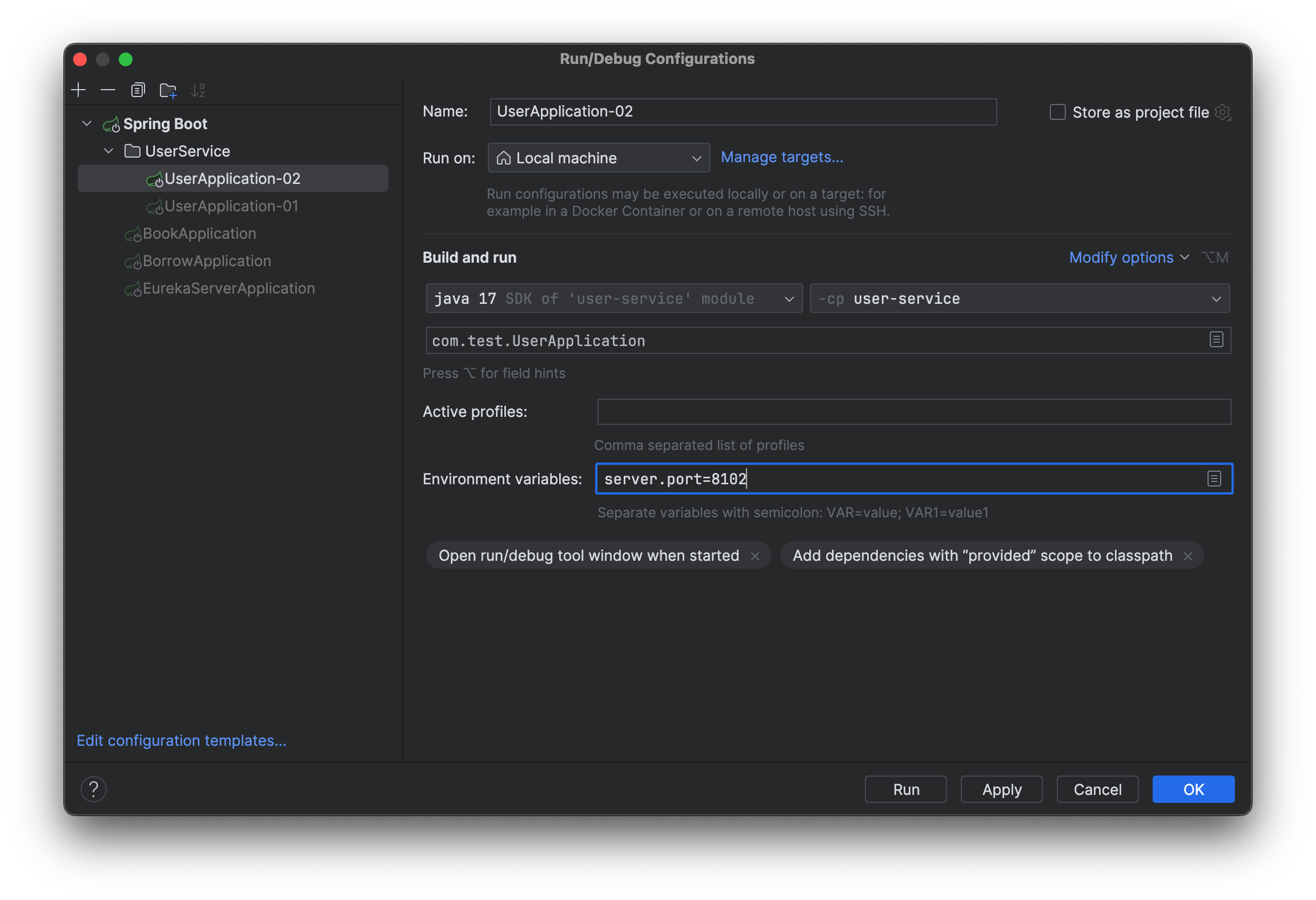This screenshot has height=900, width=1316.
Task: Click the Apply button
Action: tap(1001, 789)
